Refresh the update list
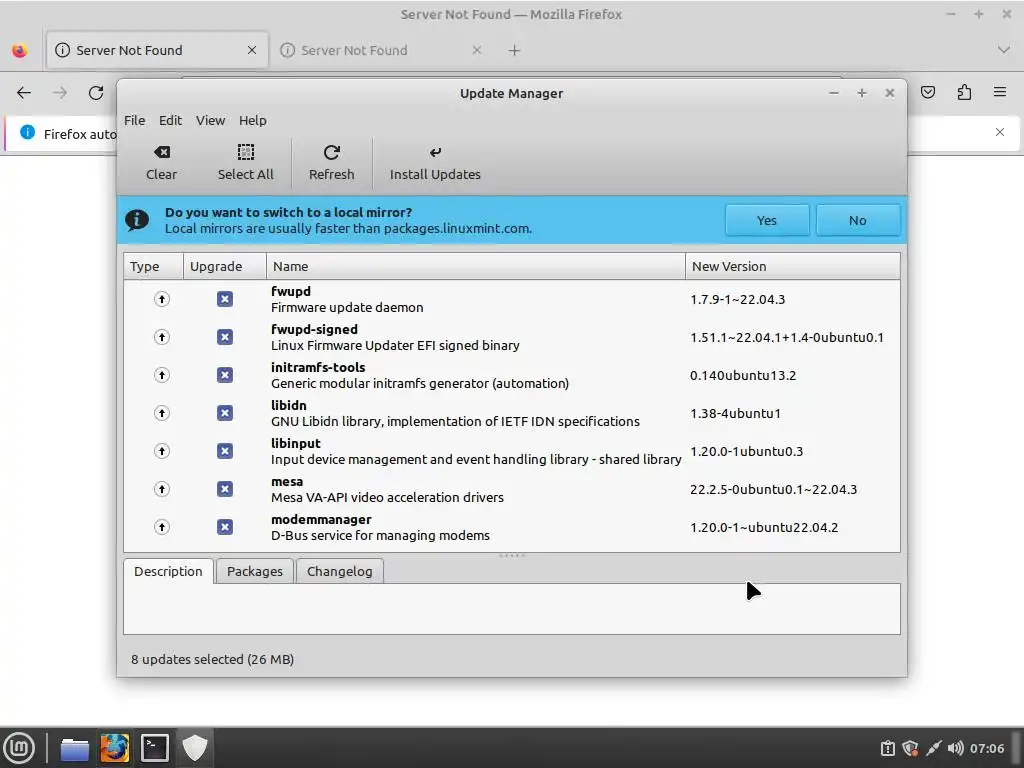This screenshot has height=768, width=1024. point(331,163)
